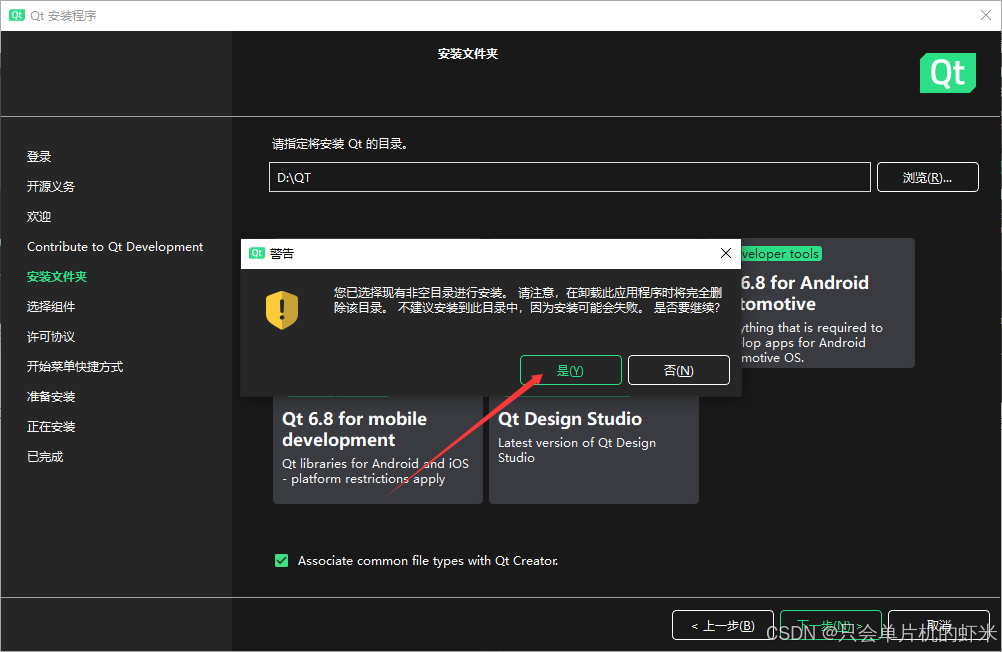Viewport: 1002px width, 652px height.
Task: Click the 下一步 next button
Action: [830, 624]
